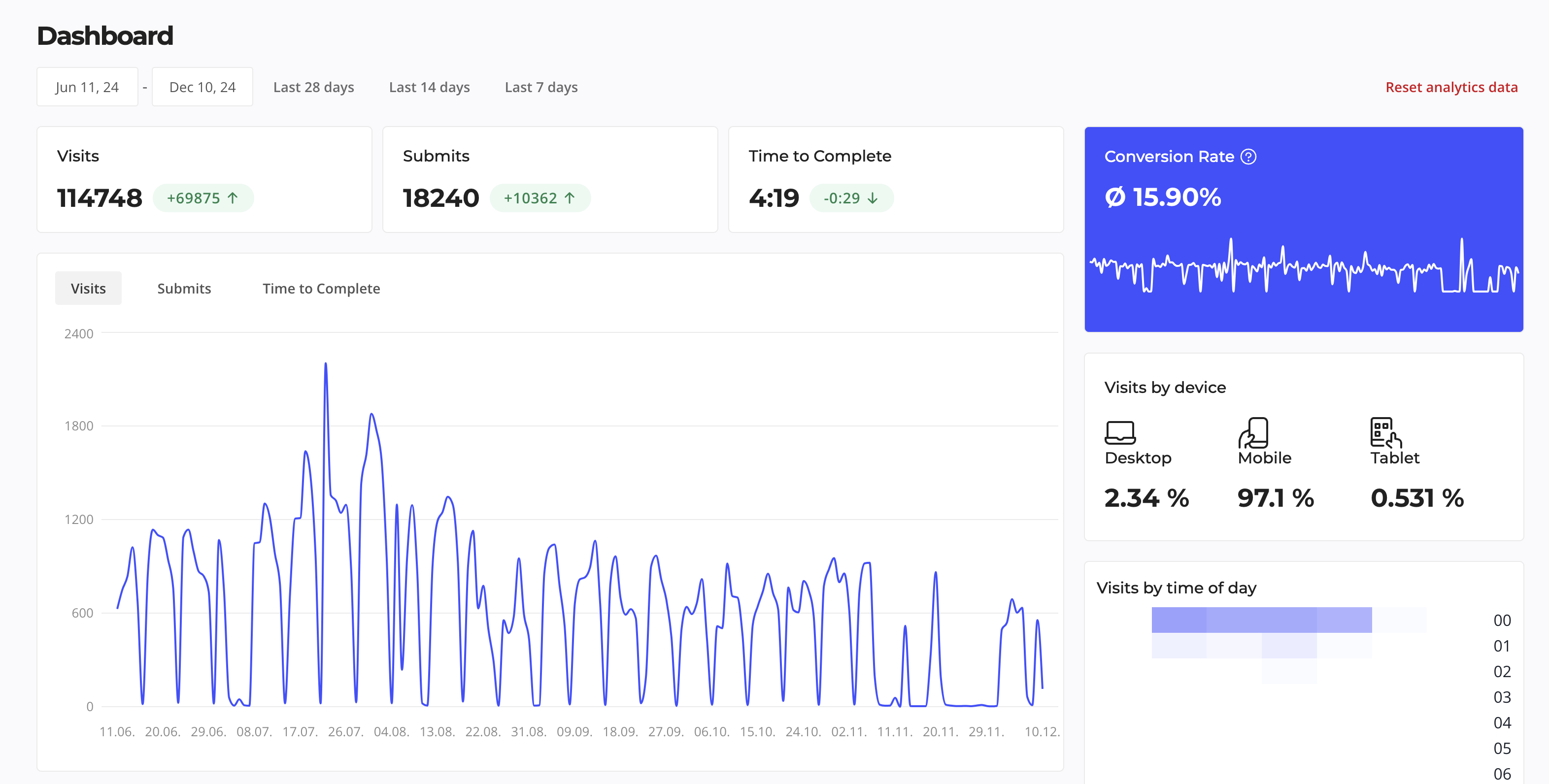Click the Submits total value 18240
This screenshot has height=784, width=1549.
click(x=441, y=197)
